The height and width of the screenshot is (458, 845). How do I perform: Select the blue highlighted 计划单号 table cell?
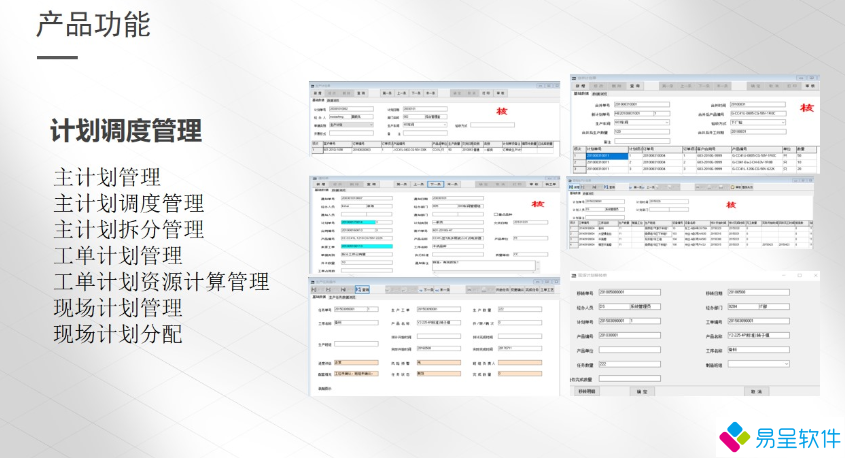point(607,156)
